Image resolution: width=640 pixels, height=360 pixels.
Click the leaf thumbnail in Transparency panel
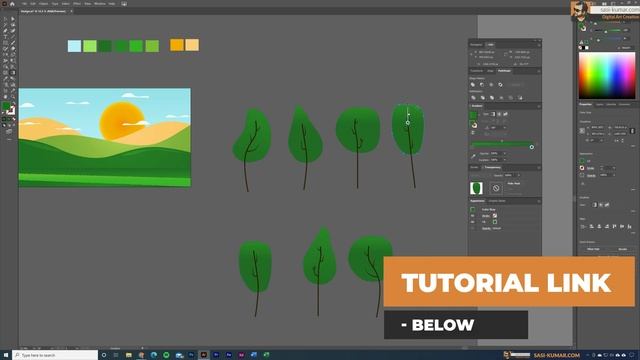pyautogui.click(x=476, y=188)
